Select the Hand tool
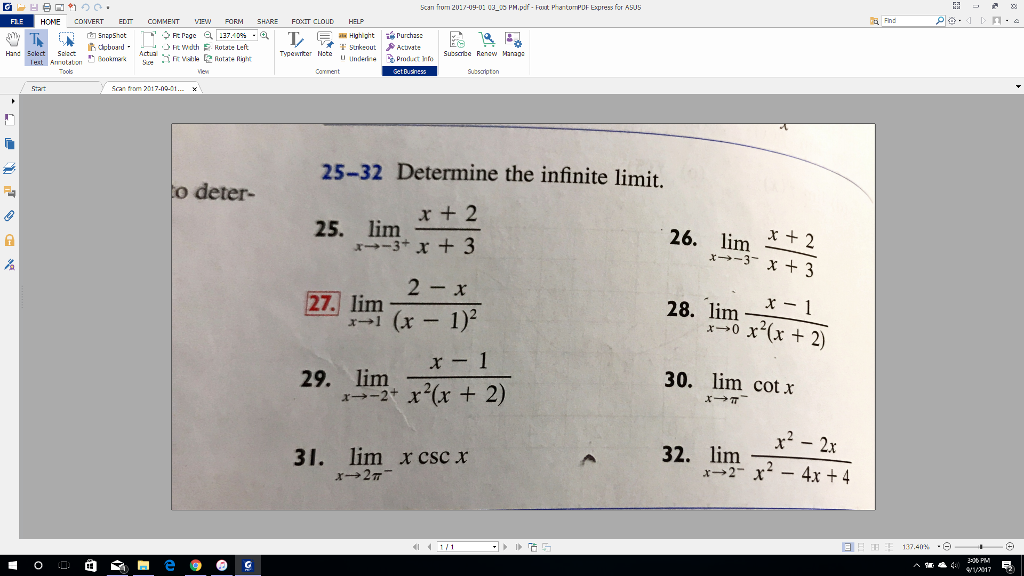Viewport: 1024px width, 576px height. coord(13,45)
